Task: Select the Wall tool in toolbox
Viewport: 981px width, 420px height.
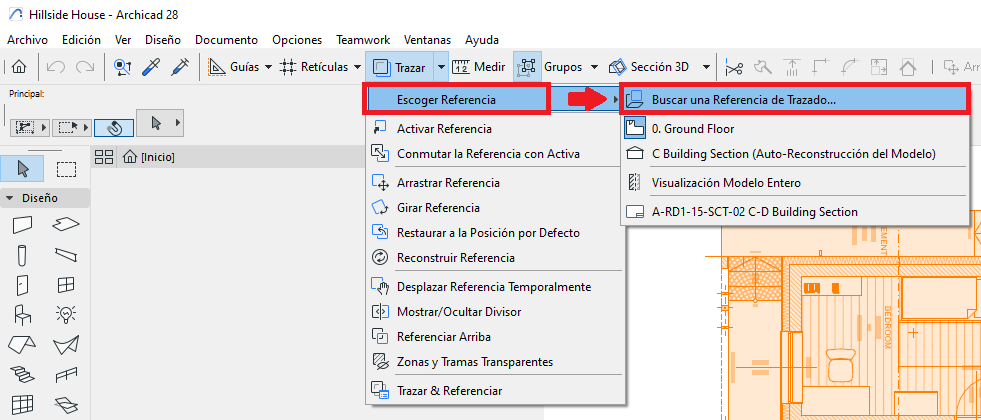Action: tap(23, 225)
